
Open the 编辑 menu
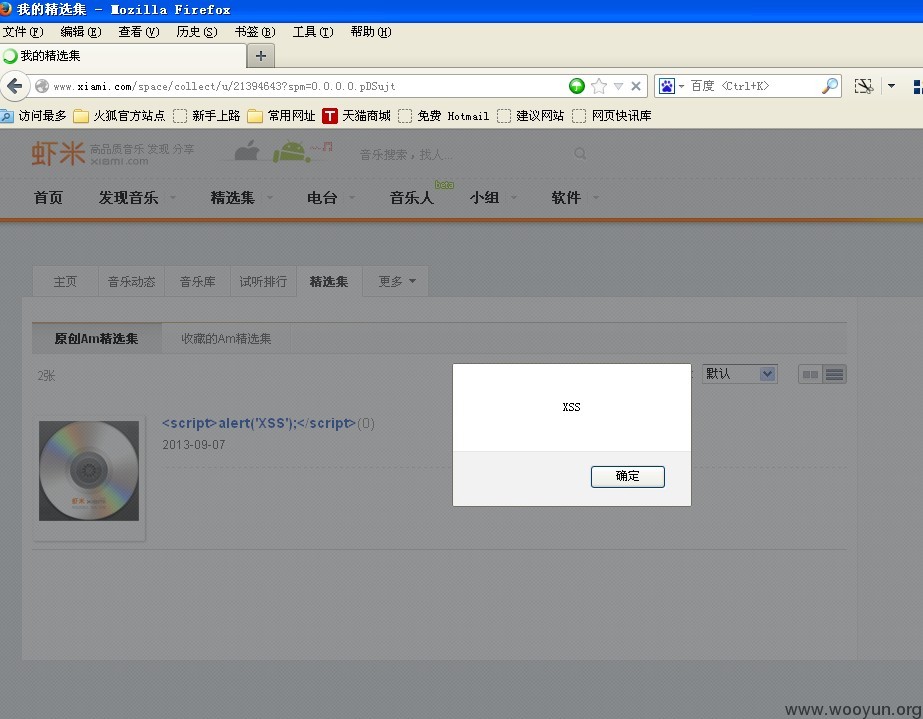click(81, 32)
